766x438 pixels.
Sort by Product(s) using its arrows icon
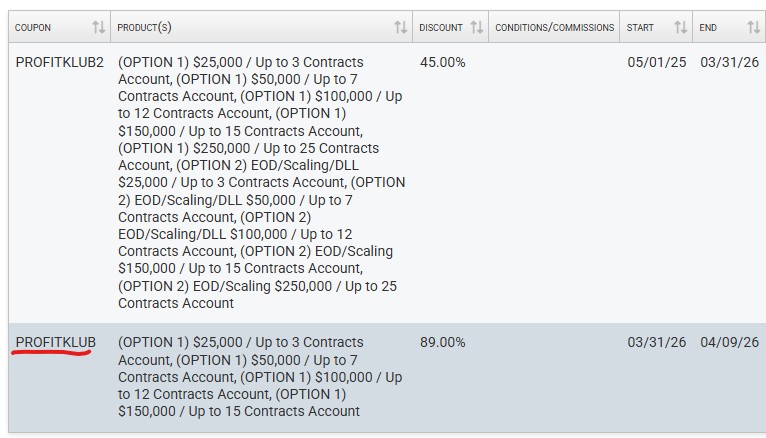[x=400, y=28]
